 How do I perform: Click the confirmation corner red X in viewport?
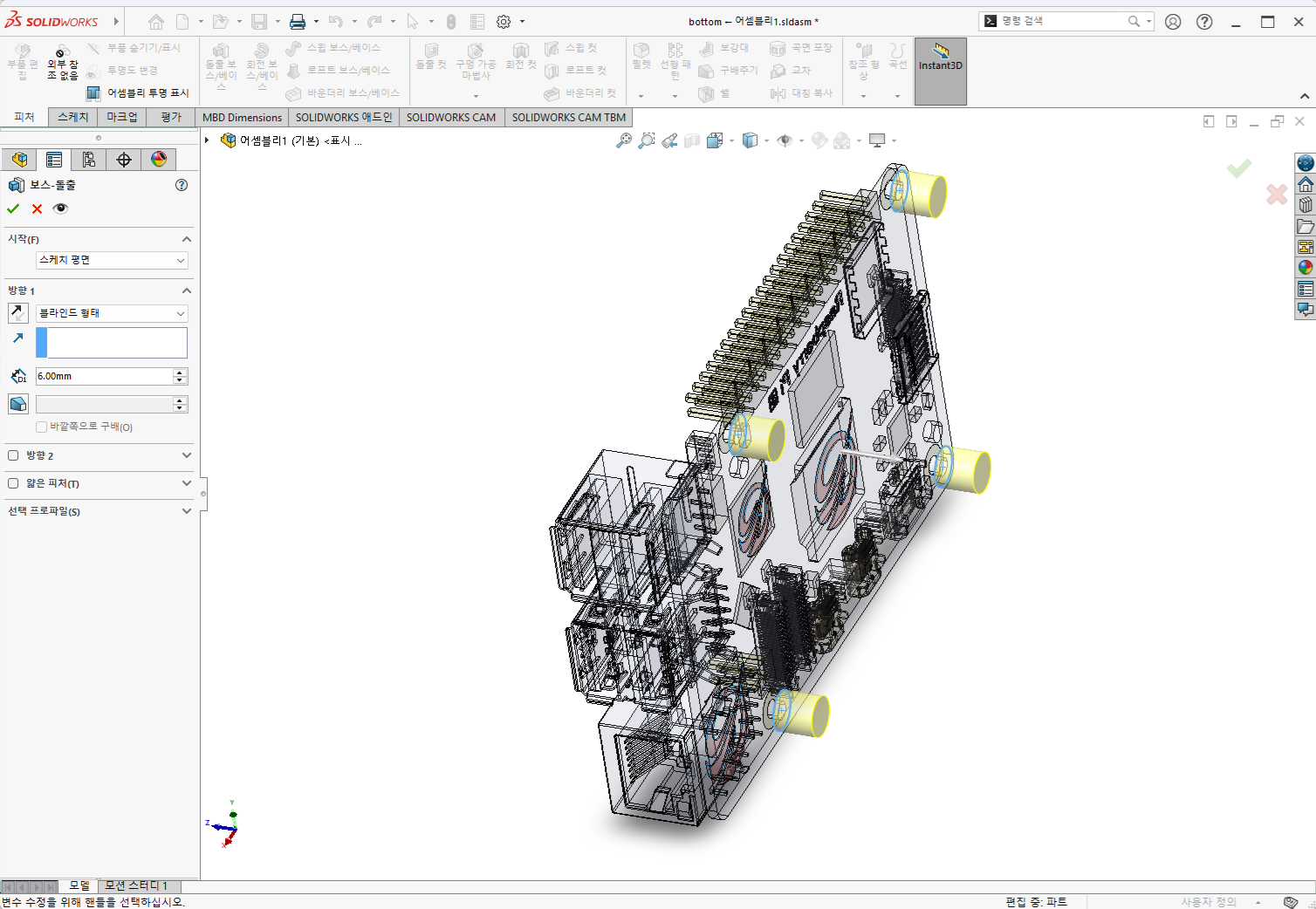coord(1277,195)
